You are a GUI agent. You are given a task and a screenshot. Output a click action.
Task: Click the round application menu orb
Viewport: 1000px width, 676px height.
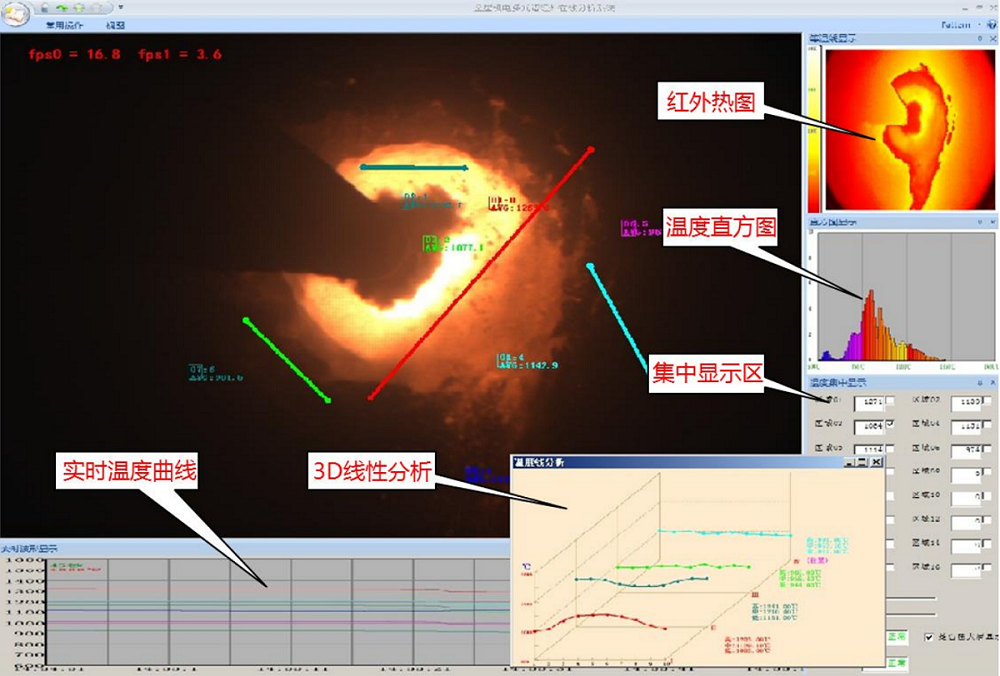16,12
